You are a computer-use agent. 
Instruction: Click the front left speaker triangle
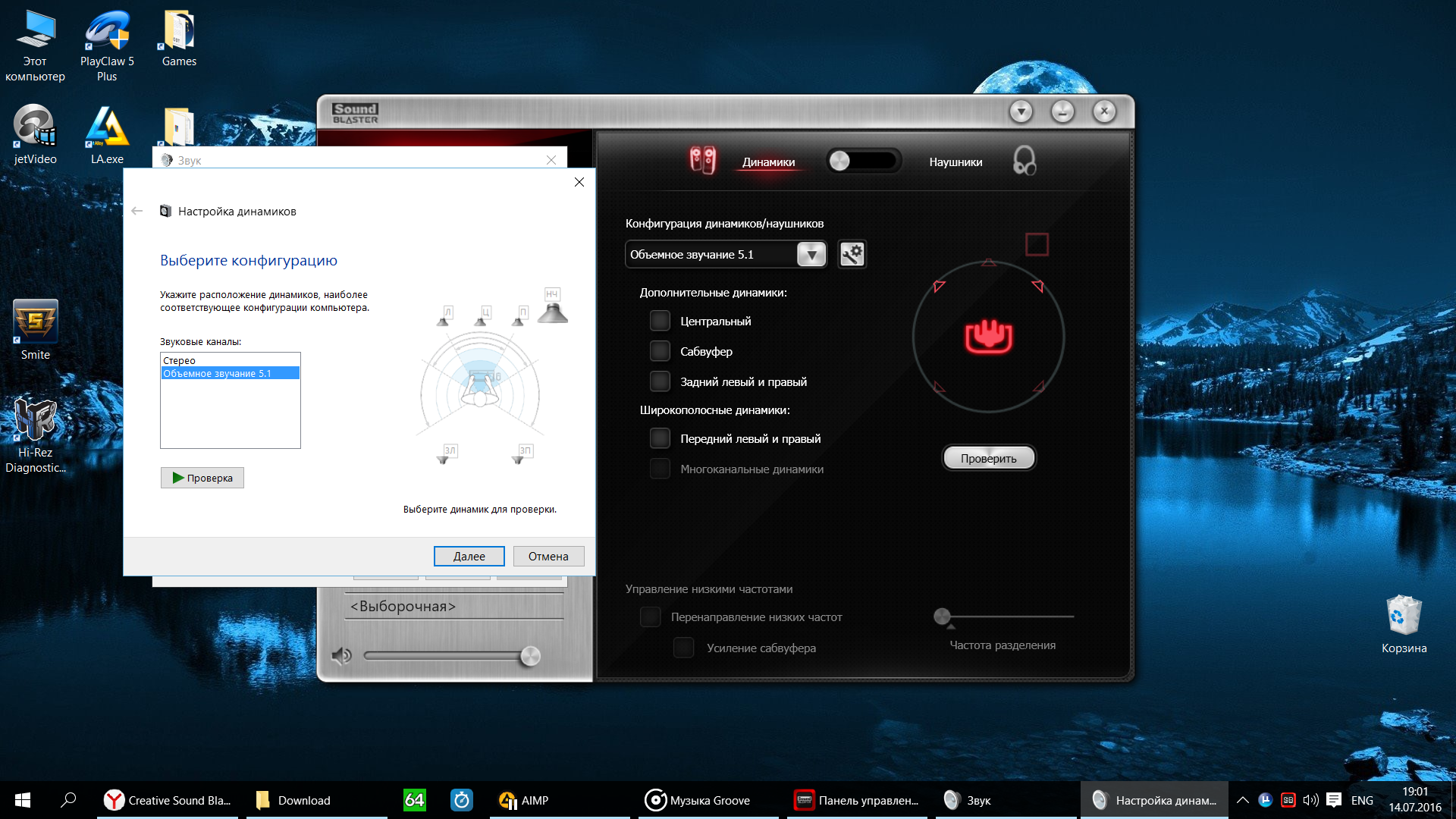click(x=939, y=286)
